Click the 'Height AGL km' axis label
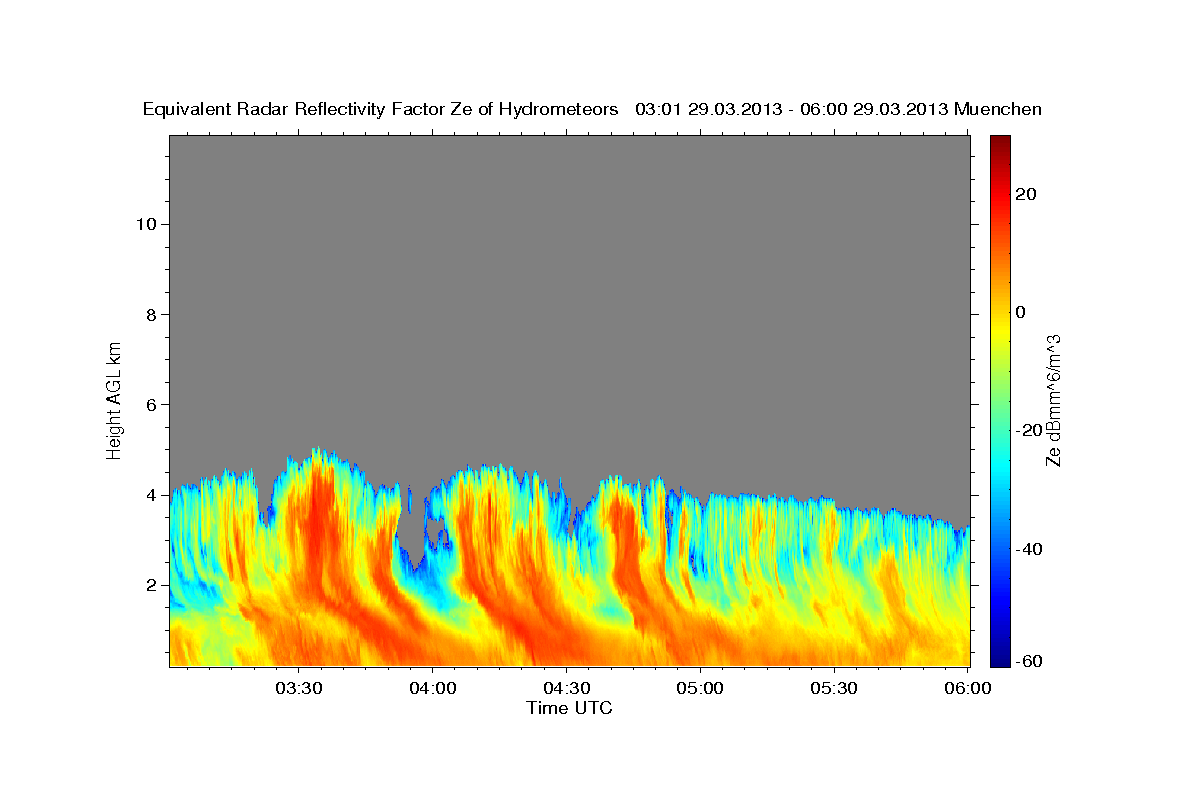This screenshot has height=800, width=1200. [x=115, y=399]
